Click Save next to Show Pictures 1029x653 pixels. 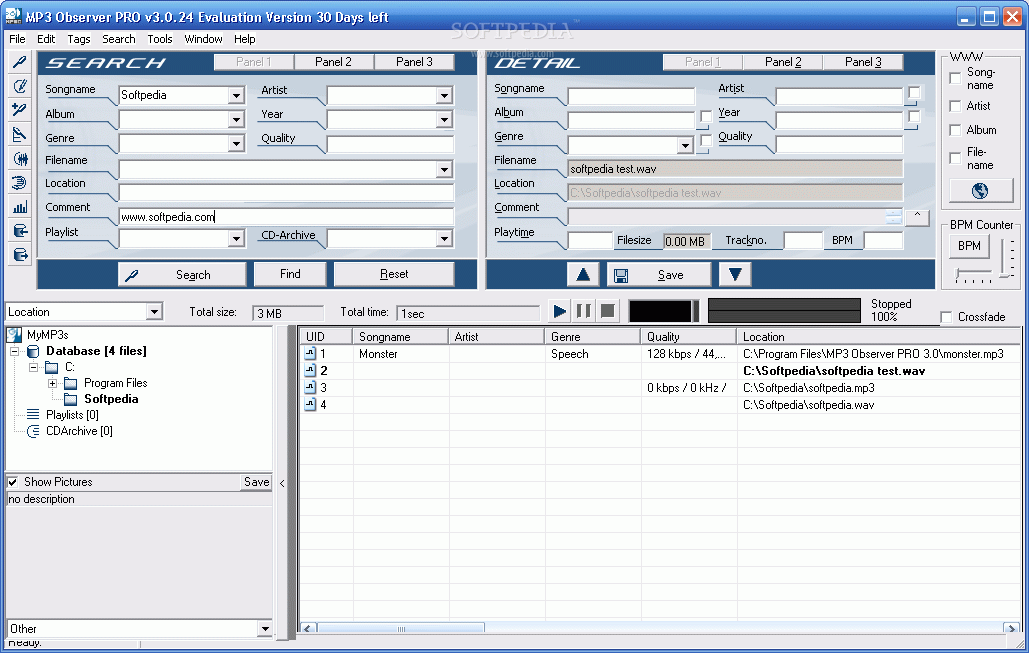(257, 482)
